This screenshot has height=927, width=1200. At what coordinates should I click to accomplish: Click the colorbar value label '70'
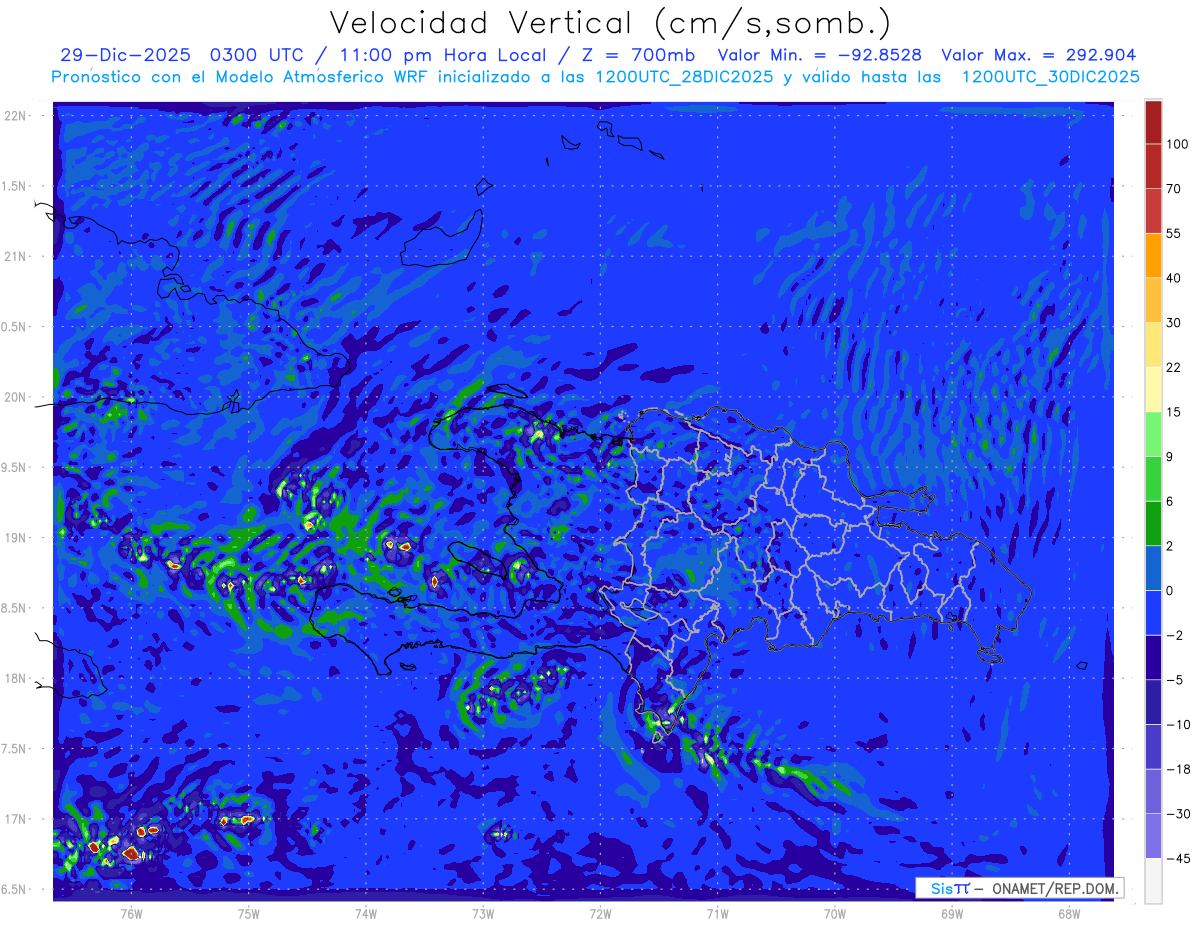(x=1174, y=188)
